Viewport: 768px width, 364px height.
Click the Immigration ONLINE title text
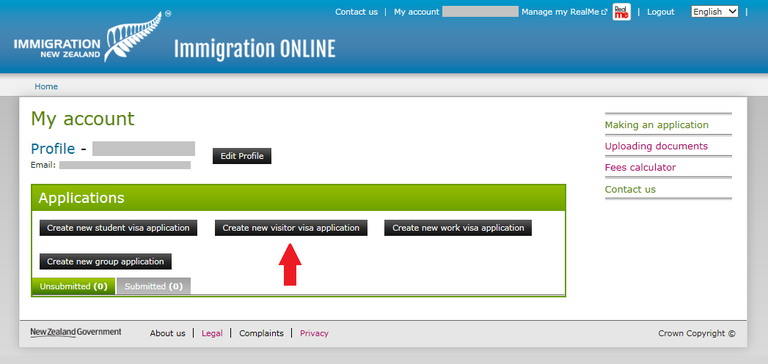click(255, 49)
